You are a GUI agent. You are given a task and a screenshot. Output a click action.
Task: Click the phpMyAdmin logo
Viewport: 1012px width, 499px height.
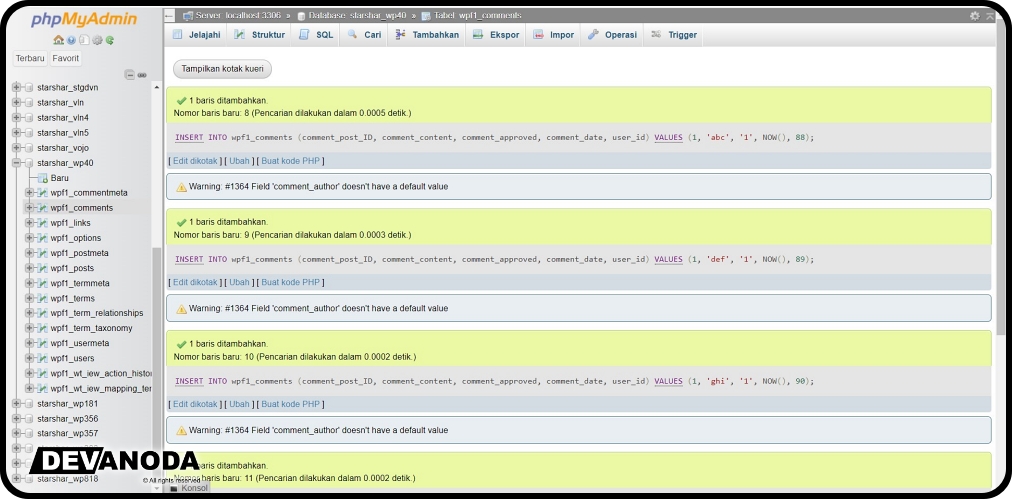click(84, 19)
